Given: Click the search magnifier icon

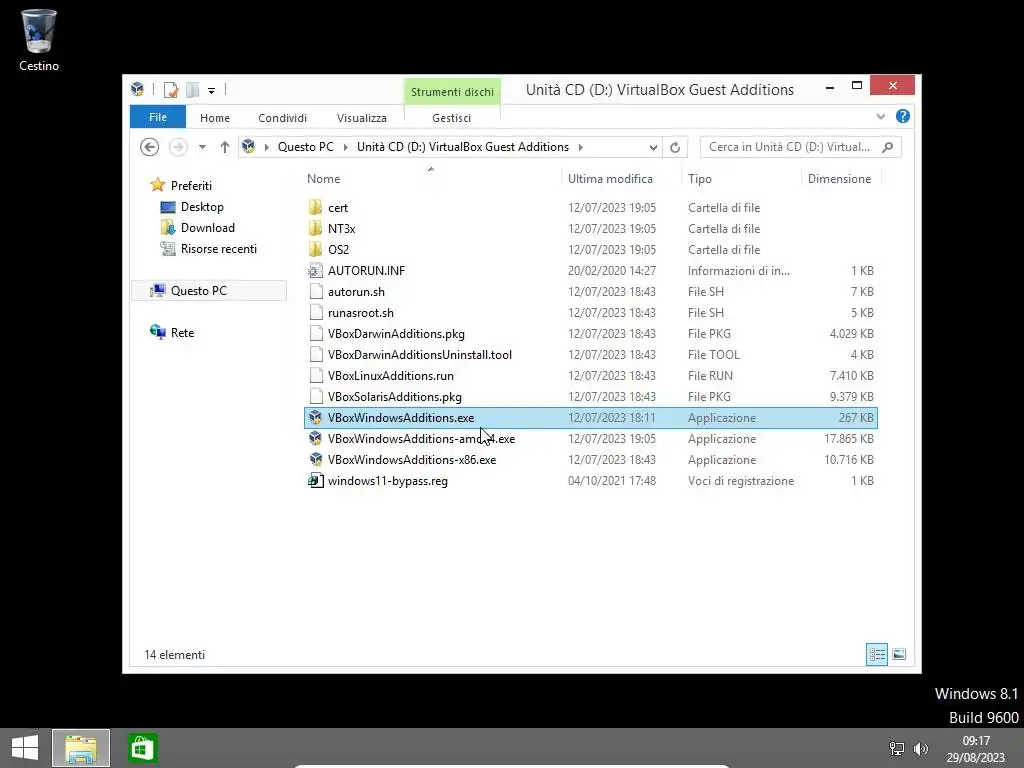Looking at the screenshot, I should point(888,147).
